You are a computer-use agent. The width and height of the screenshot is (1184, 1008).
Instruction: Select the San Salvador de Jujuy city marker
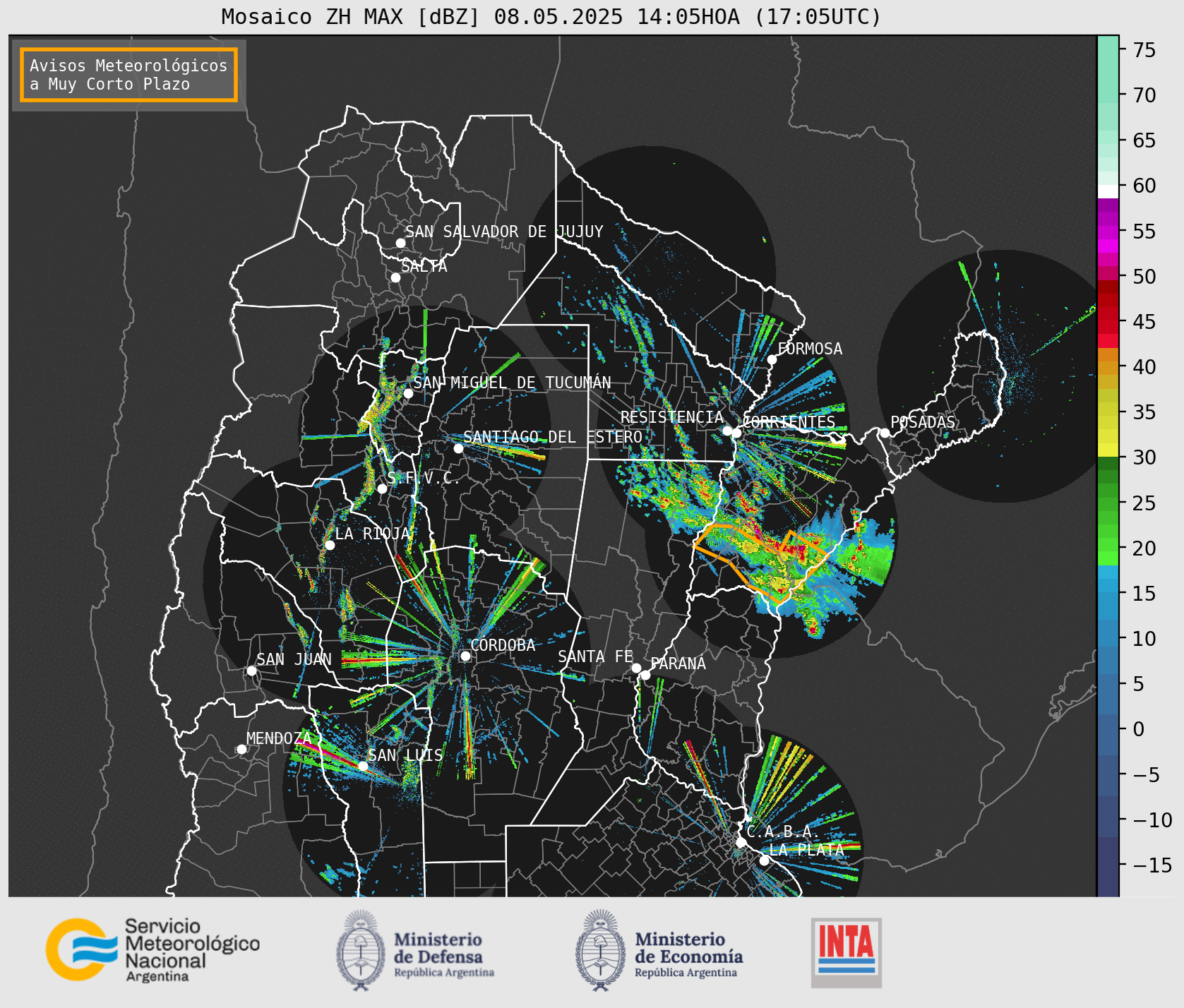tap(400, 243)
